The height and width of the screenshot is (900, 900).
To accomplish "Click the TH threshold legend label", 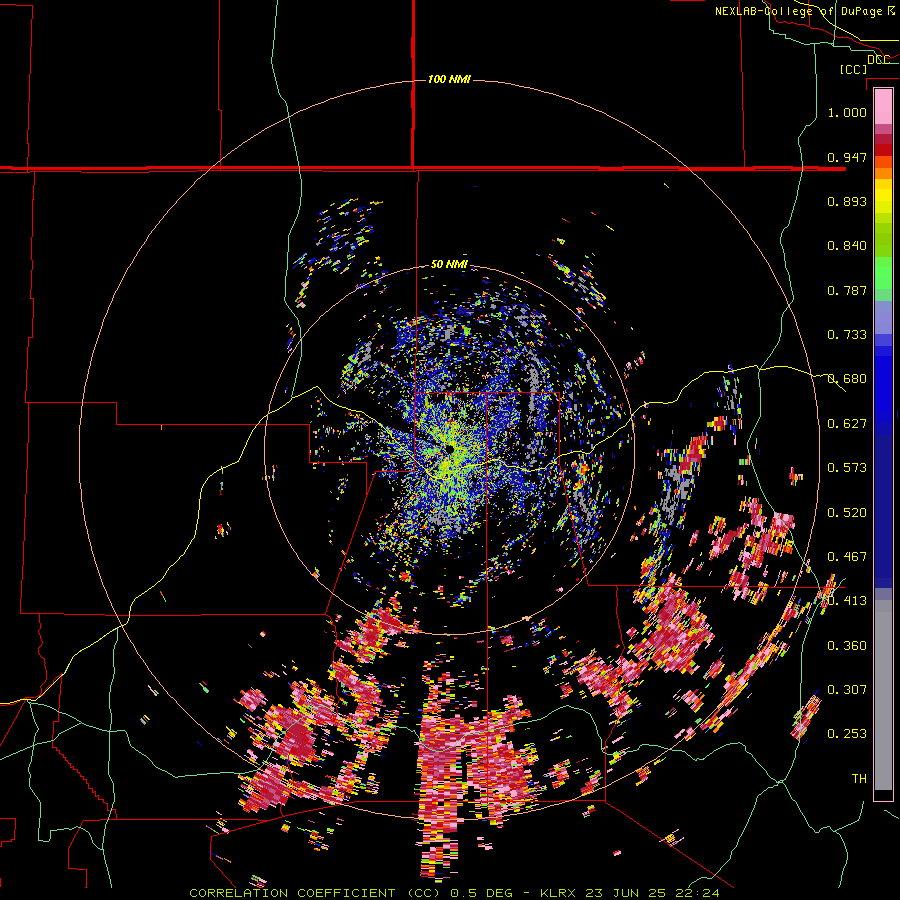I will pyautogui.click(x=859, y=779).
